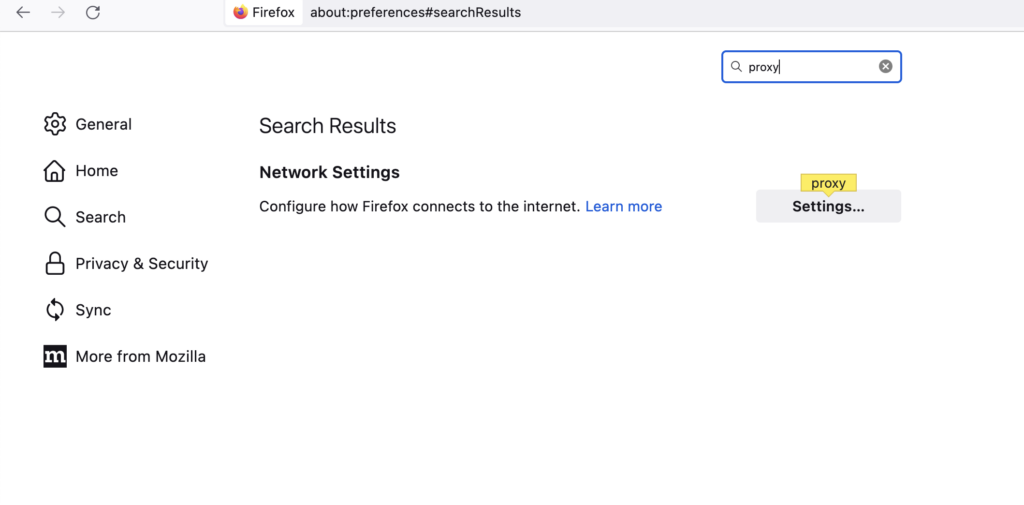The width and height of the screenshot is (1024, 505).
Task: Open Network Settings via Settings... button
Action: [x=829, y=206]
